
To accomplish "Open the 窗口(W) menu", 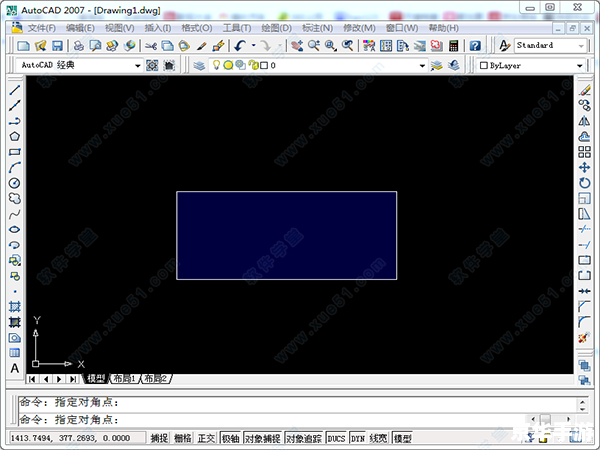I will [401, 28].
